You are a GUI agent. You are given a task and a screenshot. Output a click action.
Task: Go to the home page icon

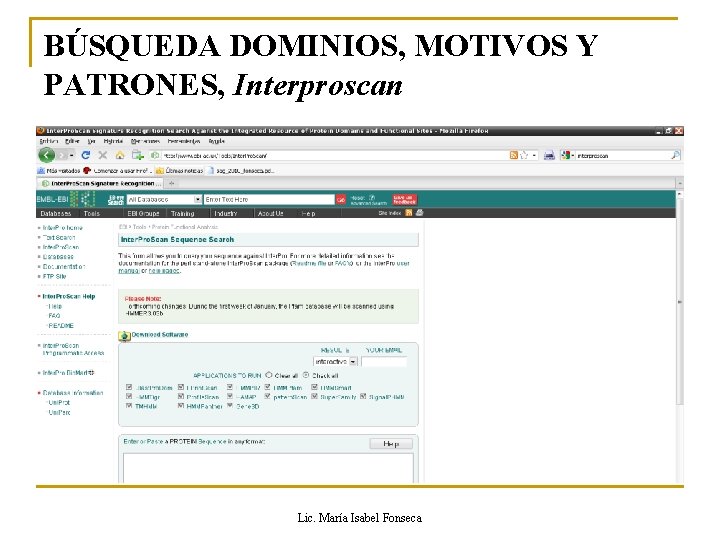(120, 155)
